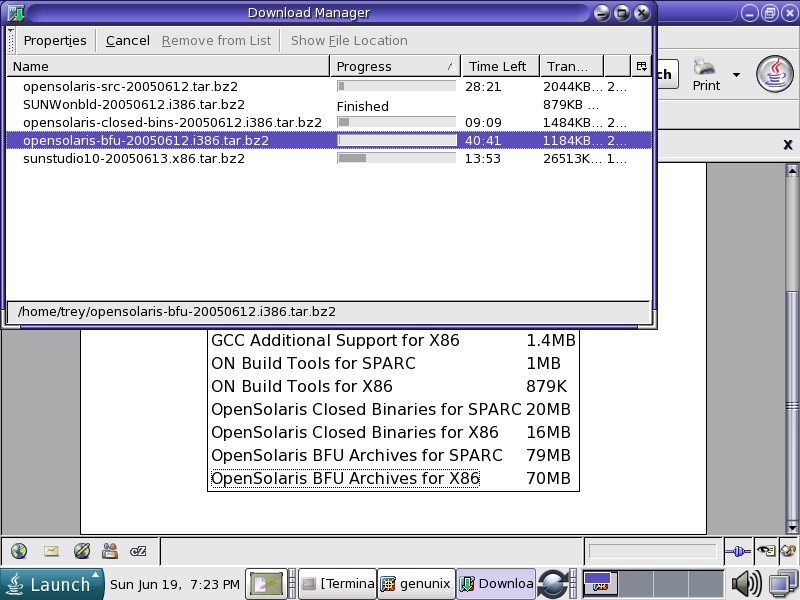Click the cookie/privacy eye status icon
This screenshot has height=600, width=800.
[x=766, y=551]
